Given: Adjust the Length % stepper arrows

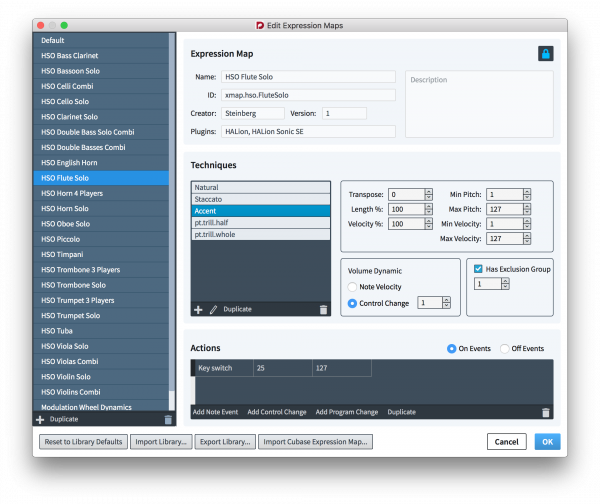Looking at the screenshot, I should tap(429, 209).
